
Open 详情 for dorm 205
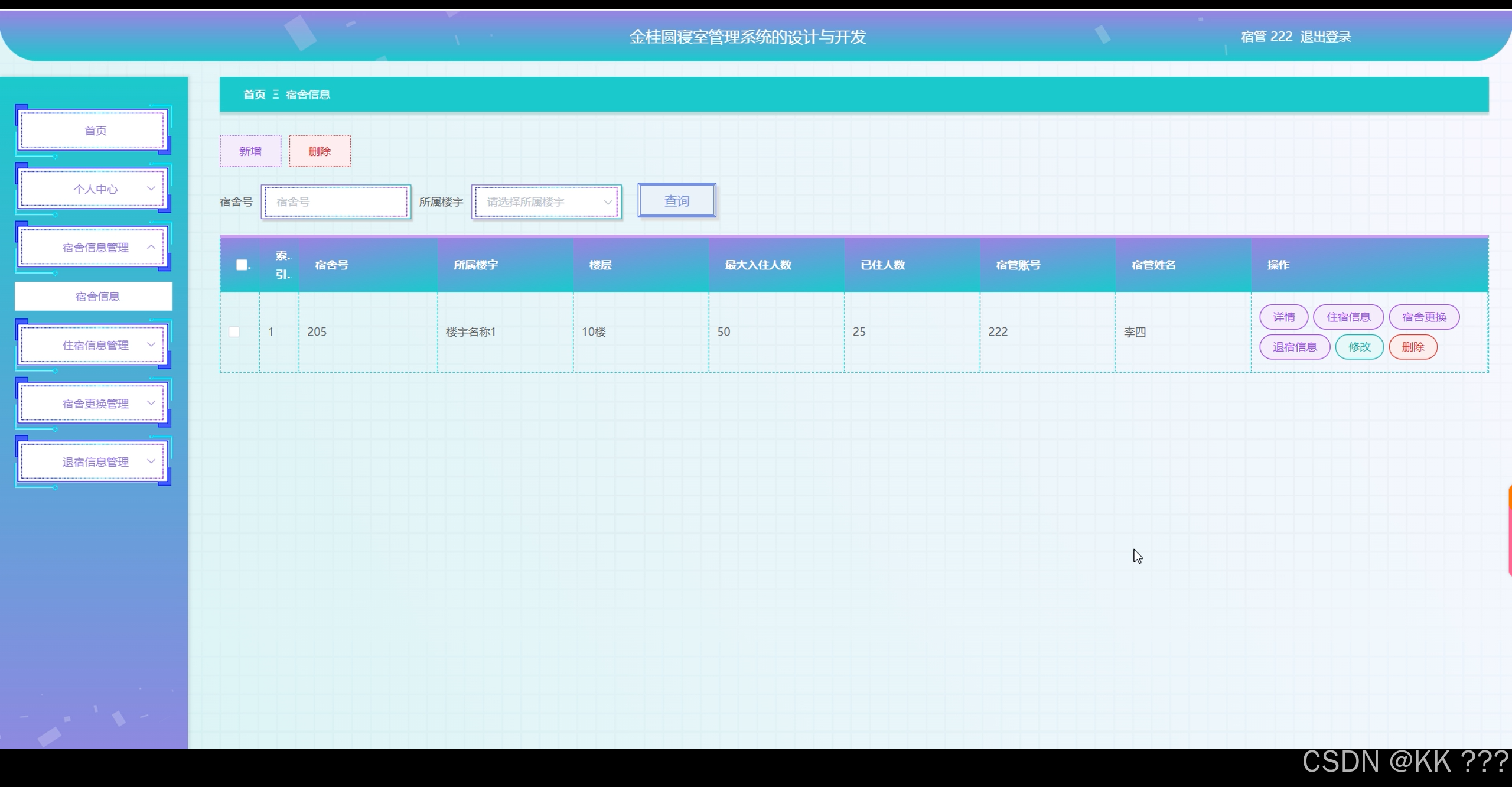tap(1283, 317)
